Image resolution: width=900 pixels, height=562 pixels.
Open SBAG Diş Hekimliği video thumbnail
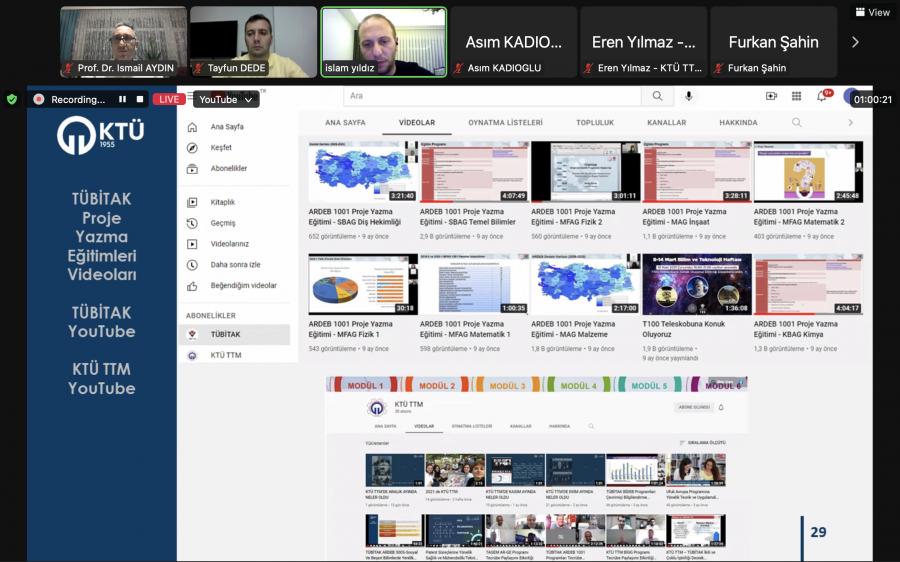363,172
